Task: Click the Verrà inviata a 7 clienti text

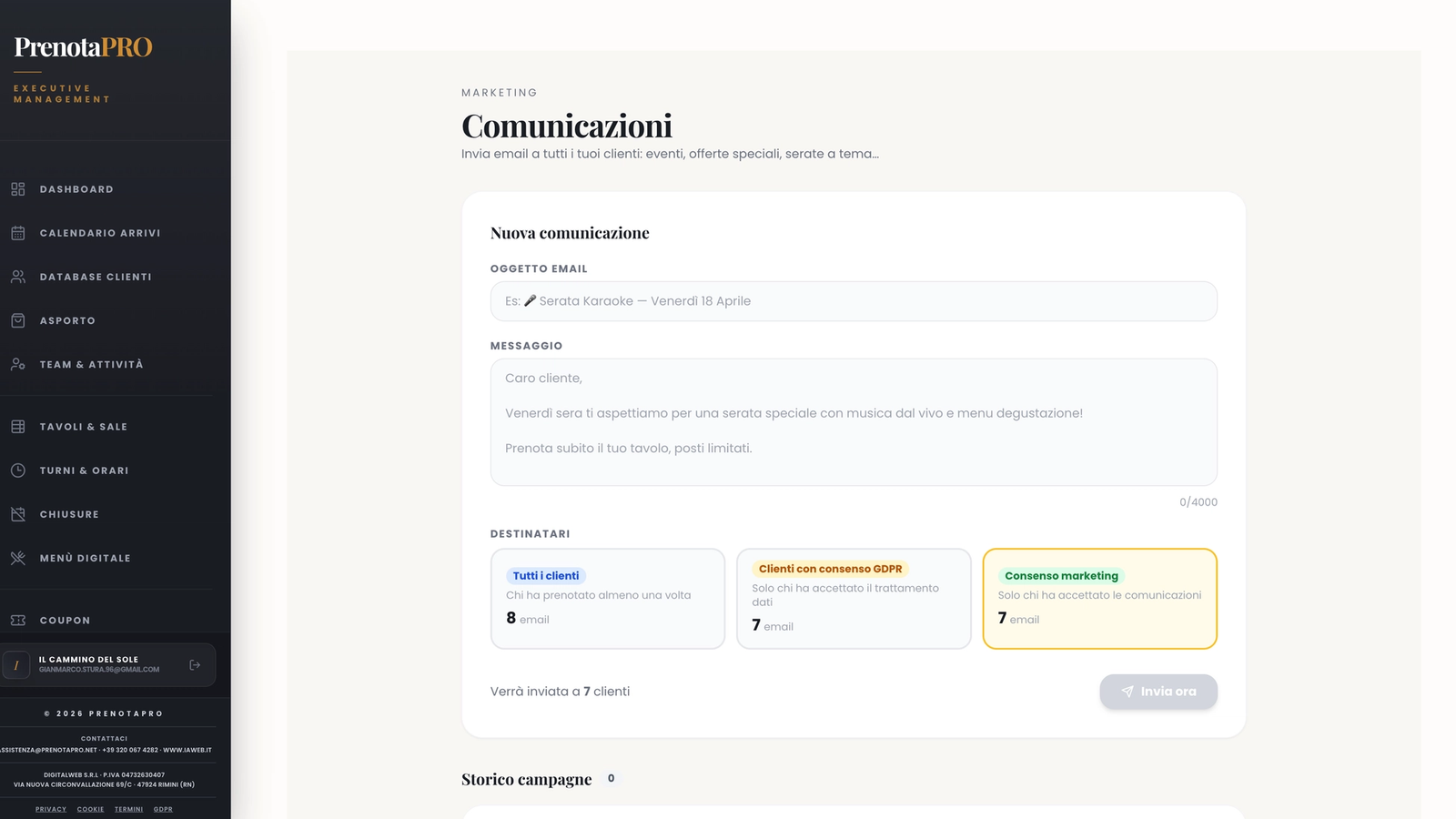Action: coord(560,692)
